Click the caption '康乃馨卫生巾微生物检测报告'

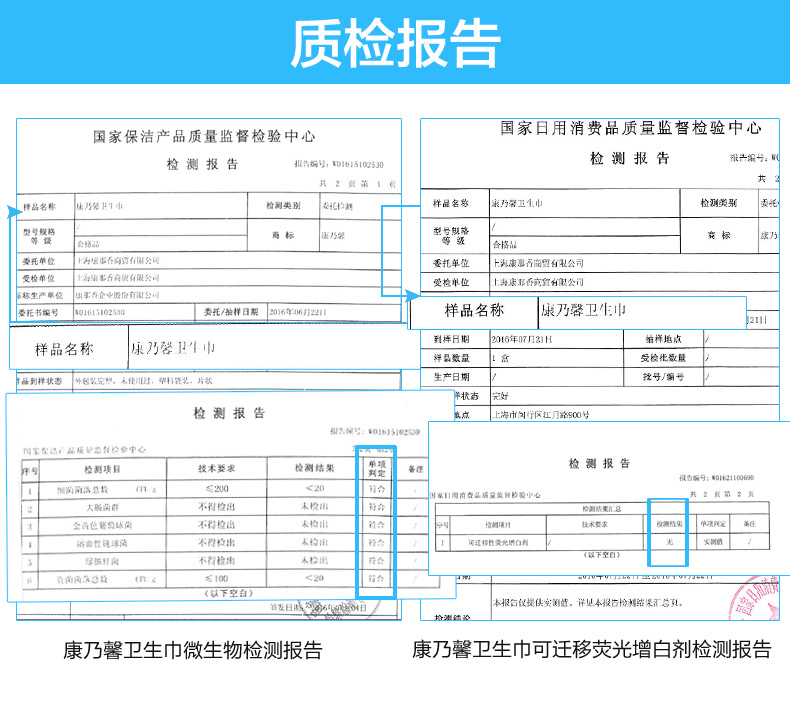point(192,650)
